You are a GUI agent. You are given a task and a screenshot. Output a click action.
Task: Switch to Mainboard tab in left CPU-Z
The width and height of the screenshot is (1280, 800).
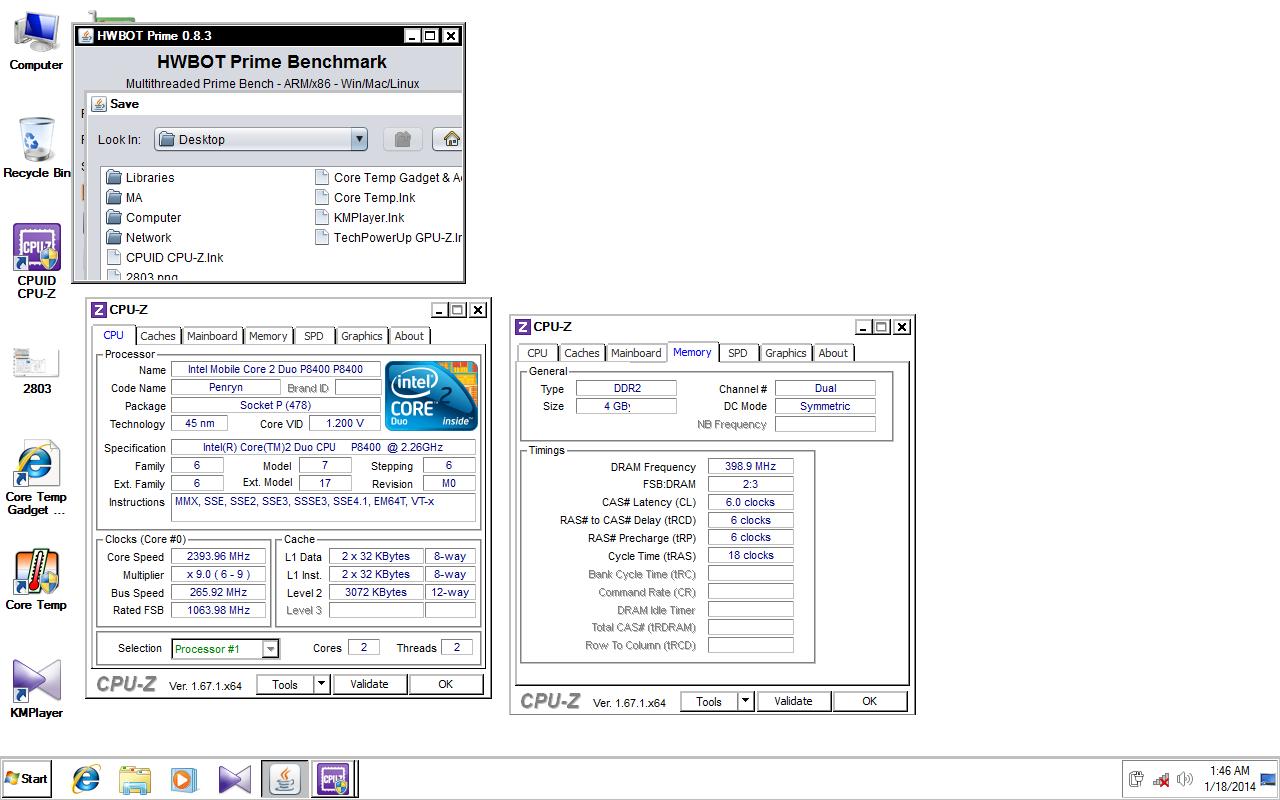coord(212,336)
